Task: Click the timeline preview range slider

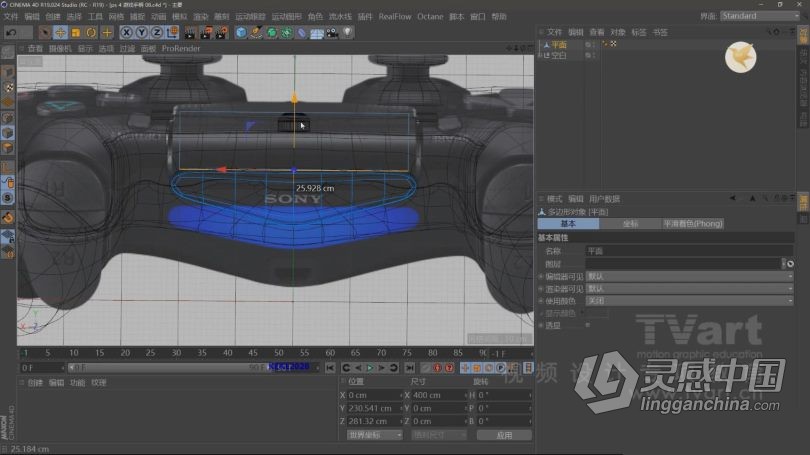Action: click(x=168, y=368)
